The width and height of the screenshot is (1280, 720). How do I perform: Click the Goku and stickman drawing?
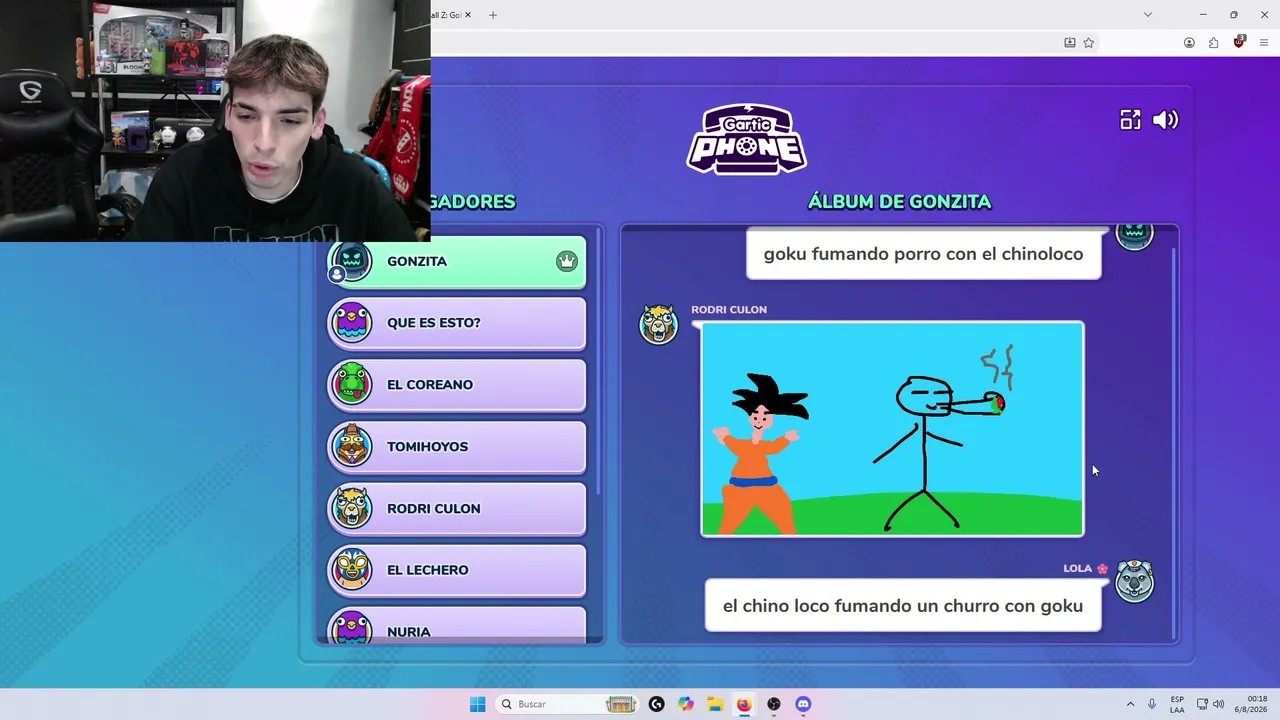892,429
